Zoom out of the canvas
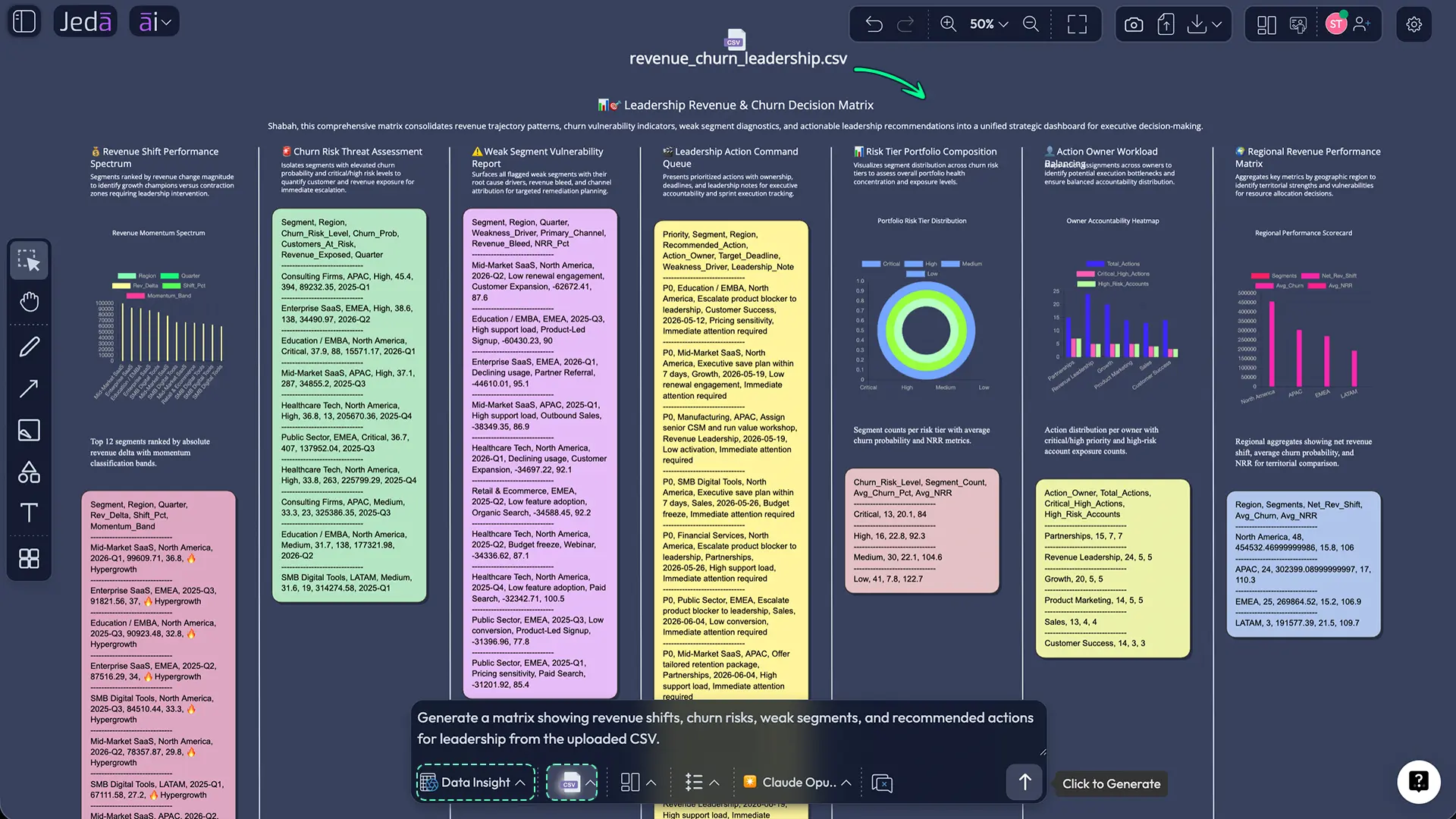The width and height of the screenshot is (1456, 819). click(x=1031, y=24)
